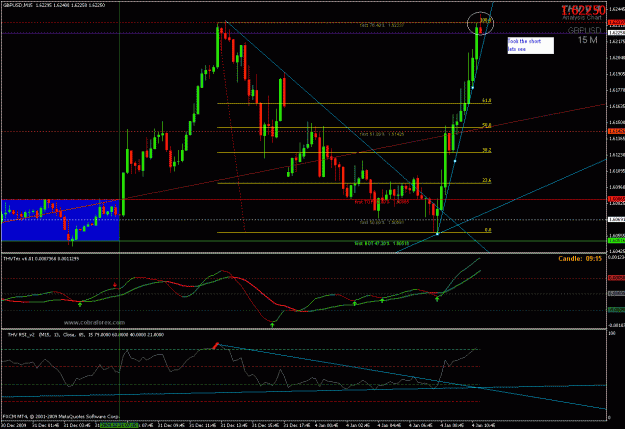625x429 pixels.
Task: Click the www.cobraforex.com text in the indicator pane
Action: (94, 322)
